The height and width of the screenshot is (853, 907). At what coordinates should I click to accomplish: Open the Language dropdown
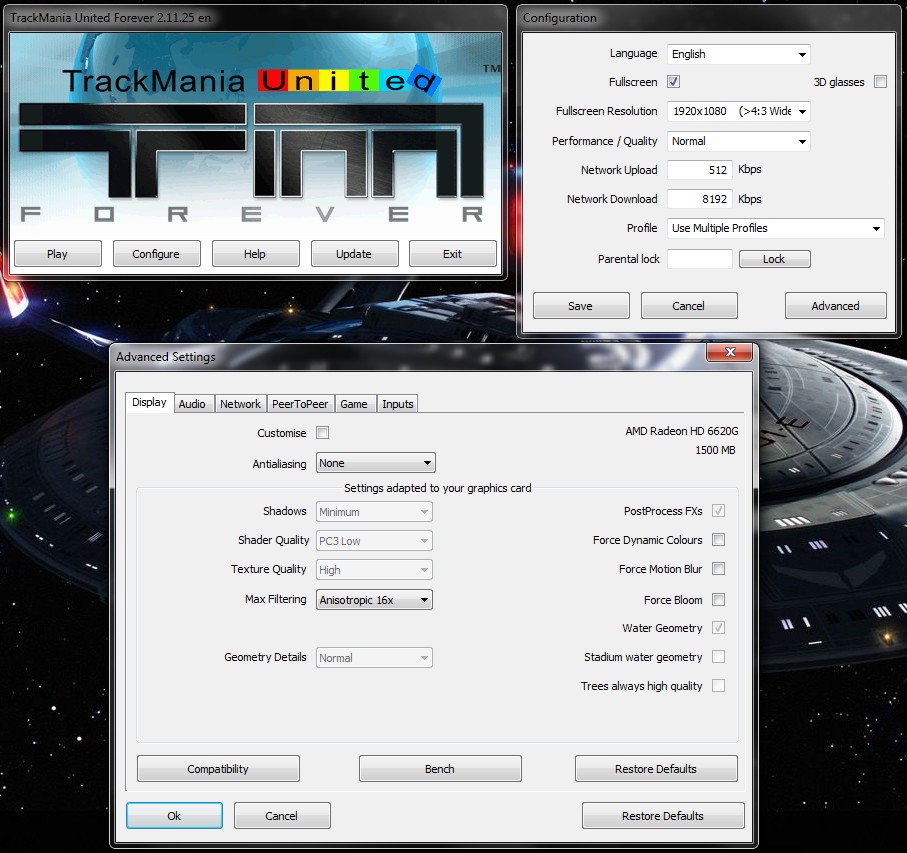tap(738, 54)
